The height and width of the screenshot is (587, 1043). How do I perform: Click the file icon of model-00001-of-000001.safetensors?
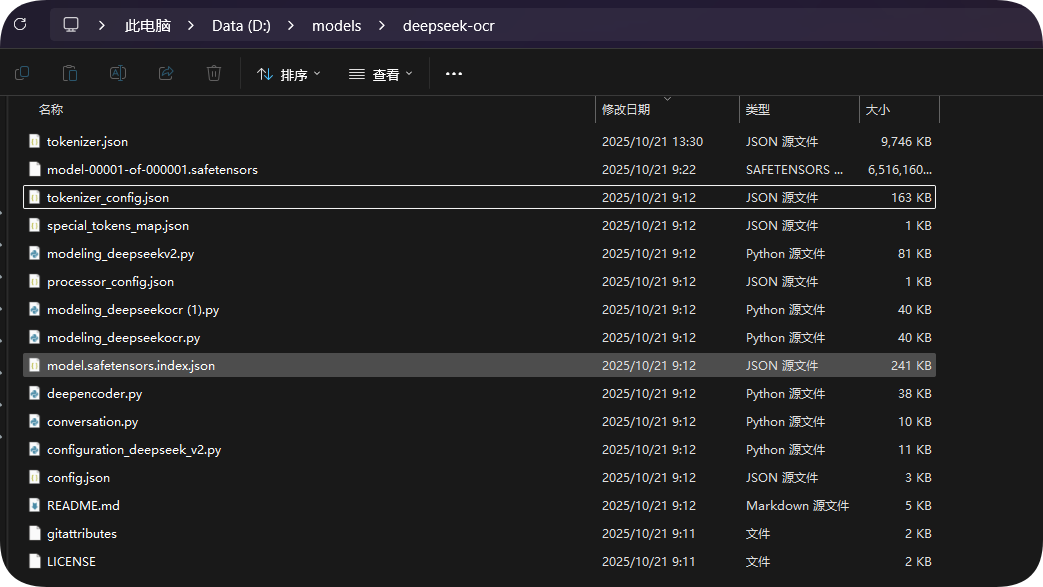pyautogui.click(x=35, y=169)
